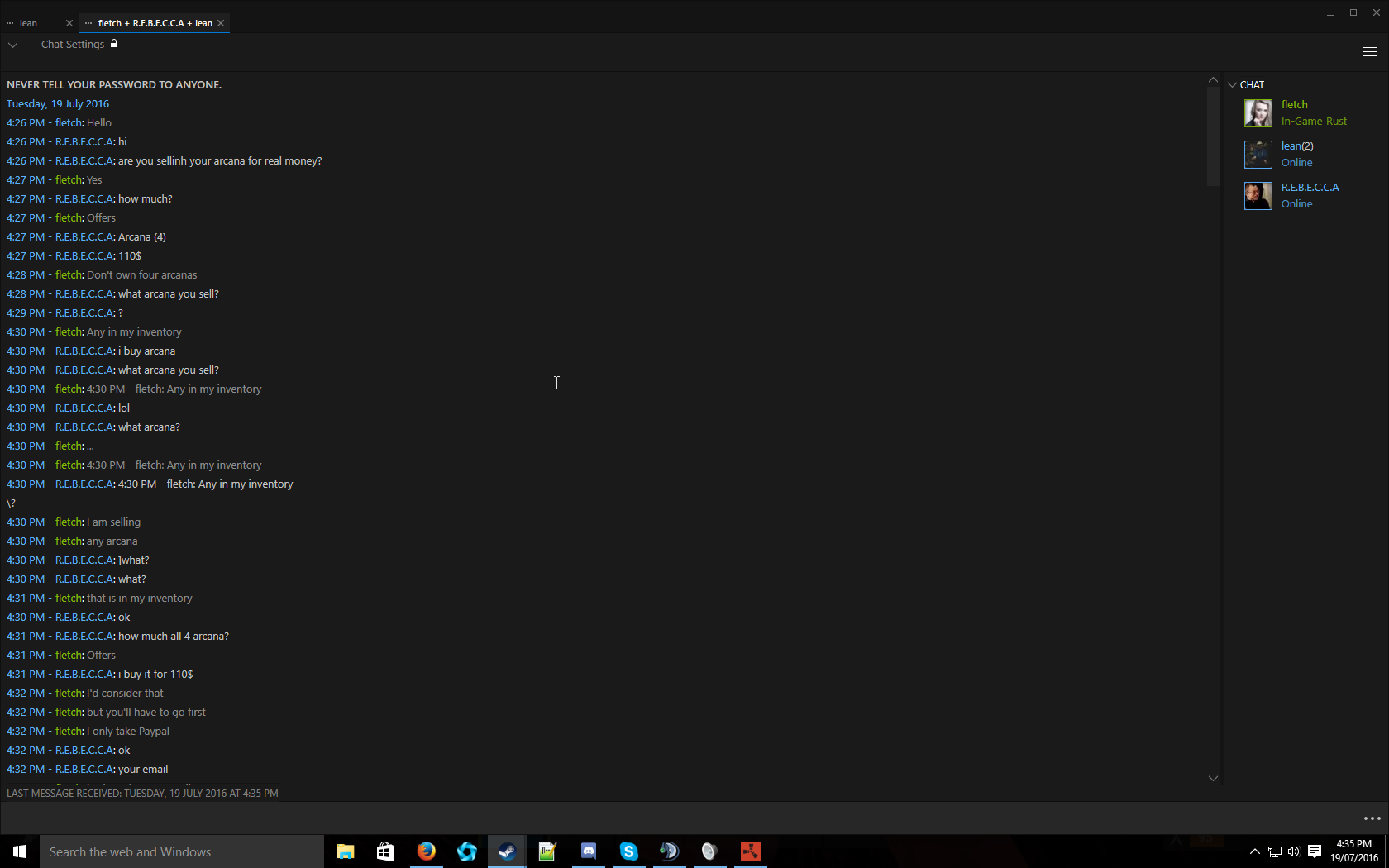Open the hamburger menu at top right

[x=1369, y=51]
